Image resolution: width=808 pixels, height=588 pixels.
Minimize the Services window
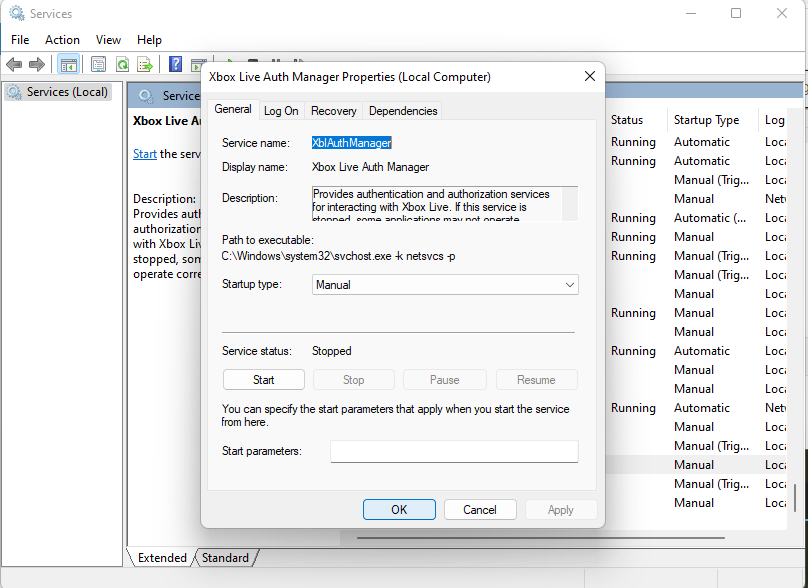[691, 13]
